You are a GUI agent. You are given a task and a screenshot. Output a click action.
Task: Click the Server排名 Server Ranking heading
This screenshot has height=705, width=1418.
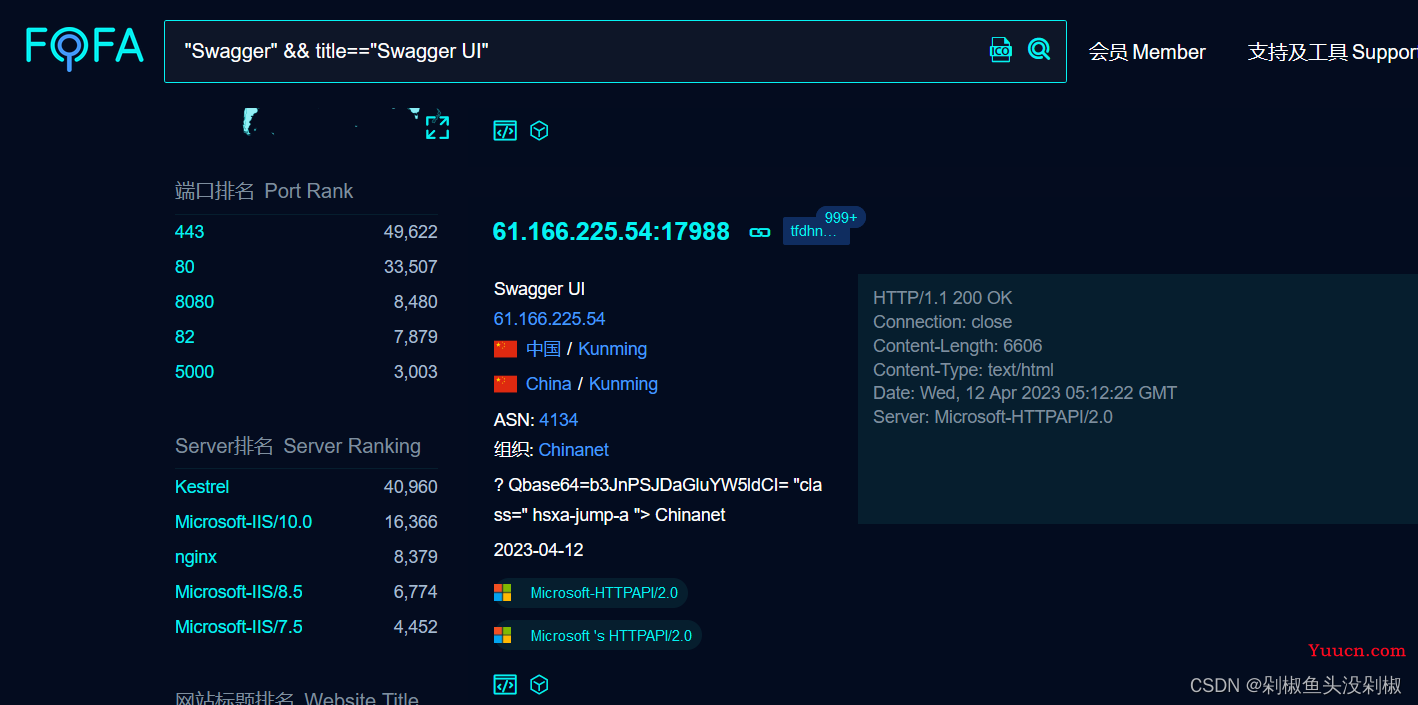(x=298, y=446)
